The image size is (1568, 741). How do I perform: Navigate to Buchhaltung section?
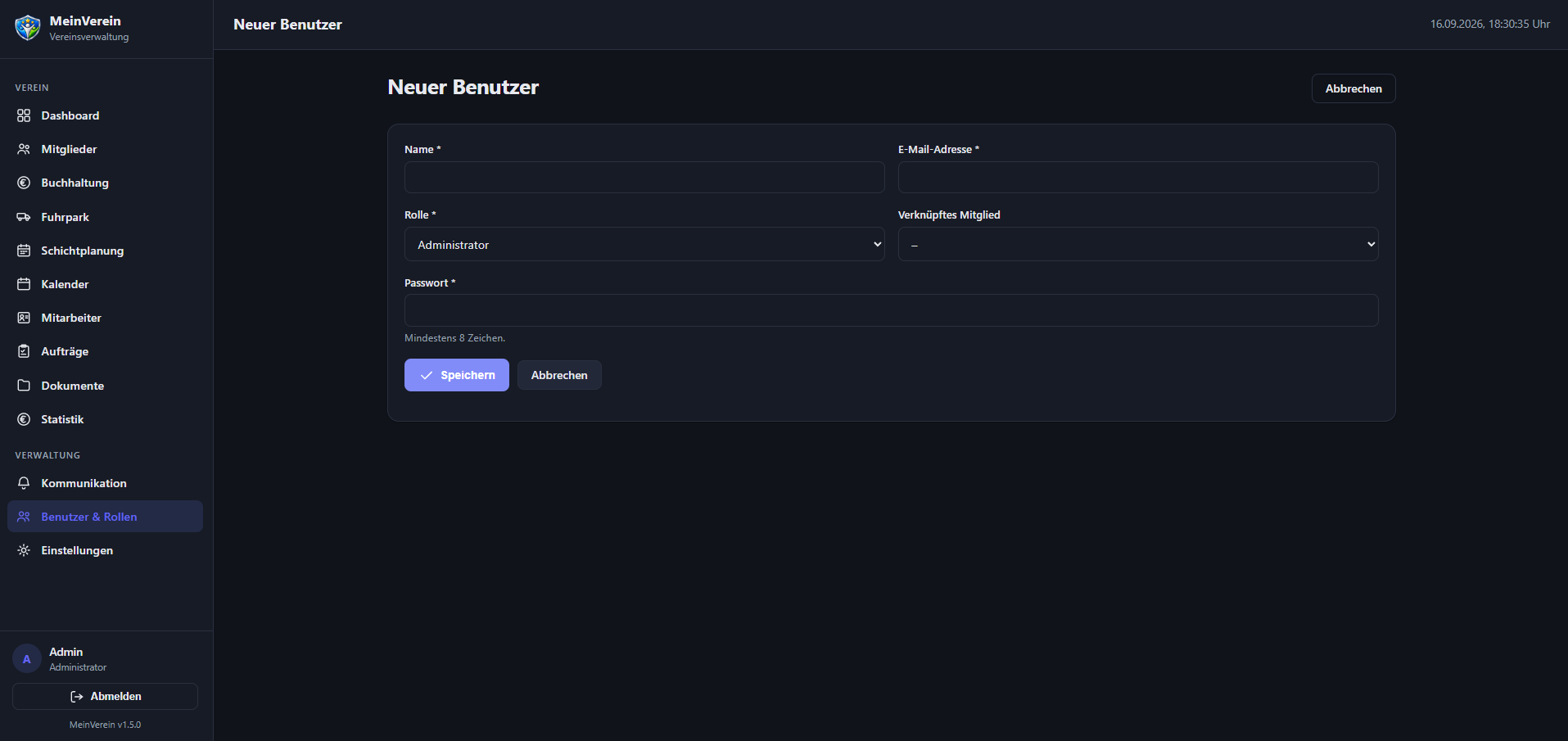point(105,183)
